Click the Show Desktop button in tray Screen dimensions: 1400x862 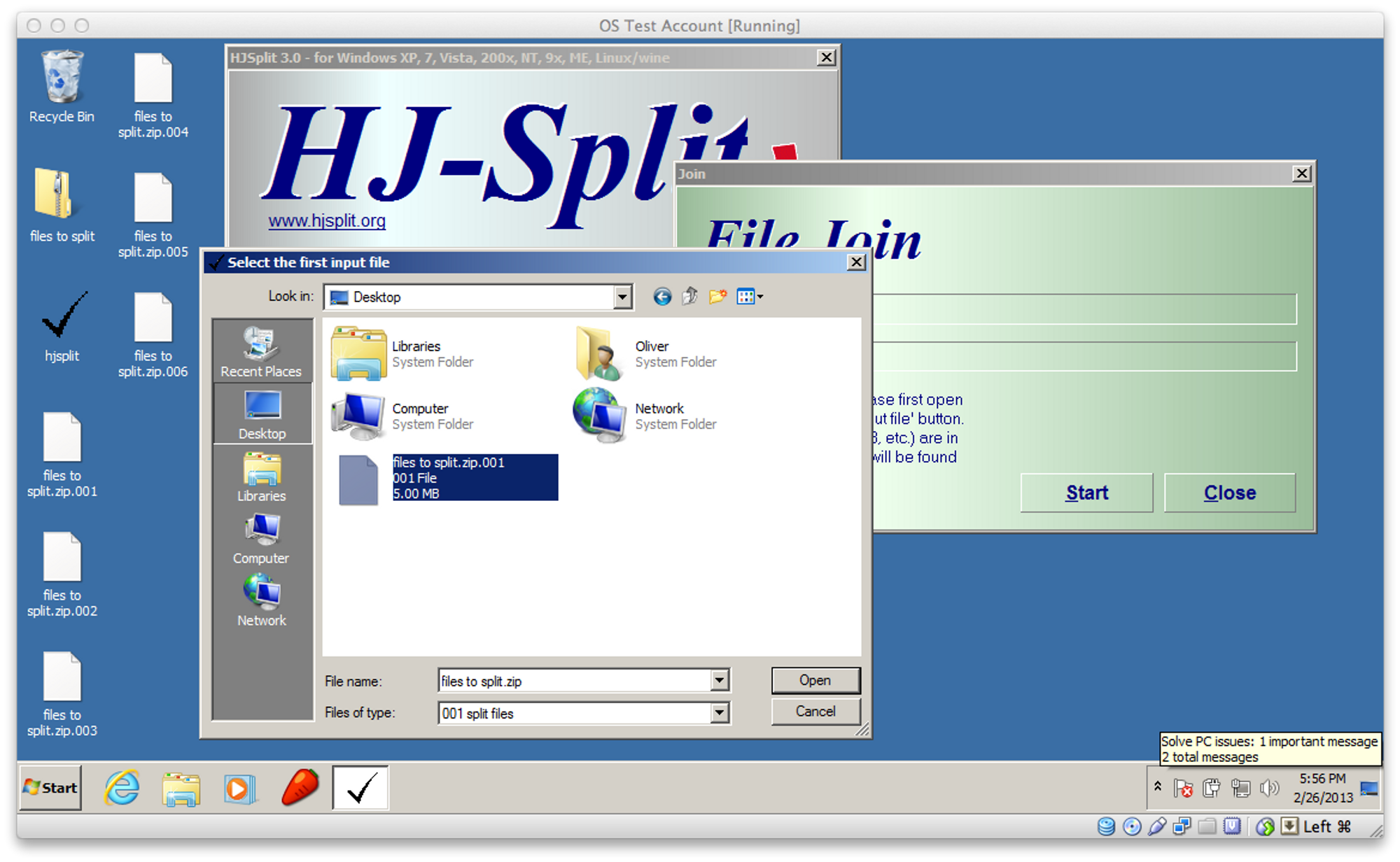pyautogui.click(x=1370, y=789)
